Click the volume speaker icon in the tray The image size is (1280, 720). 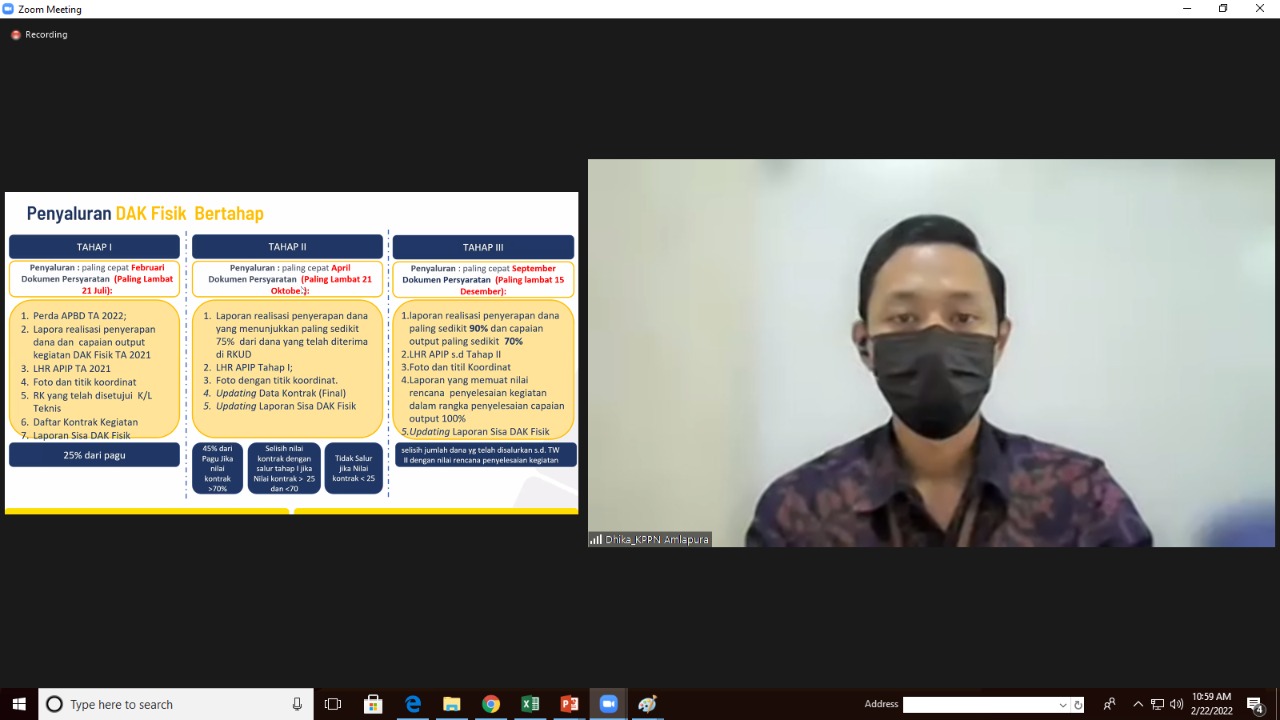pos(1176,704)
